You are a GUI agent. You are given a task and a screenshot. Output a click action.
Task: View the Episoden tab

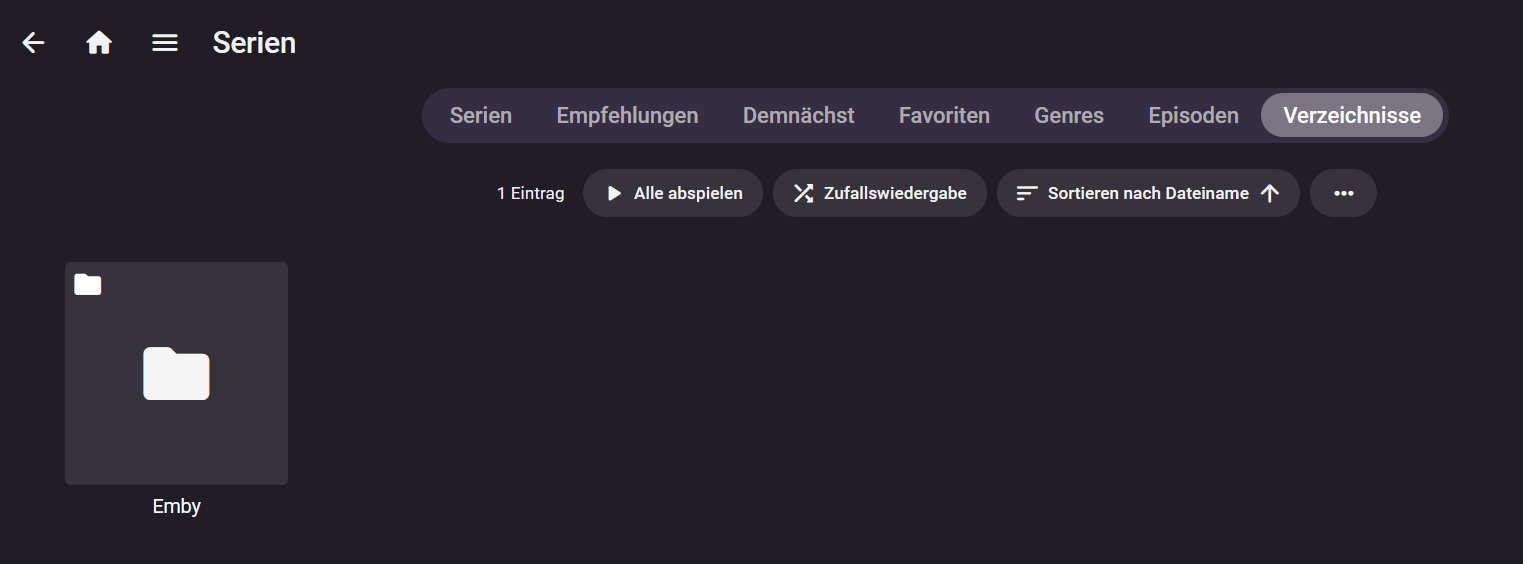1193,115
